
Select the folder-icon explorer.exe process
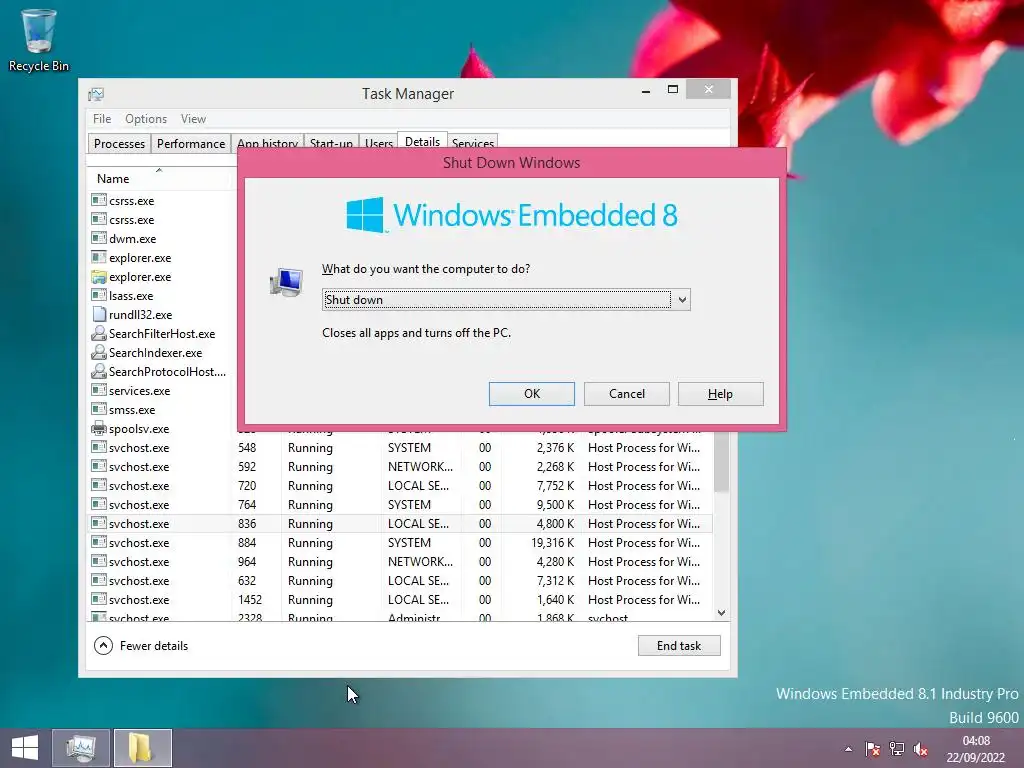[99, 276]
